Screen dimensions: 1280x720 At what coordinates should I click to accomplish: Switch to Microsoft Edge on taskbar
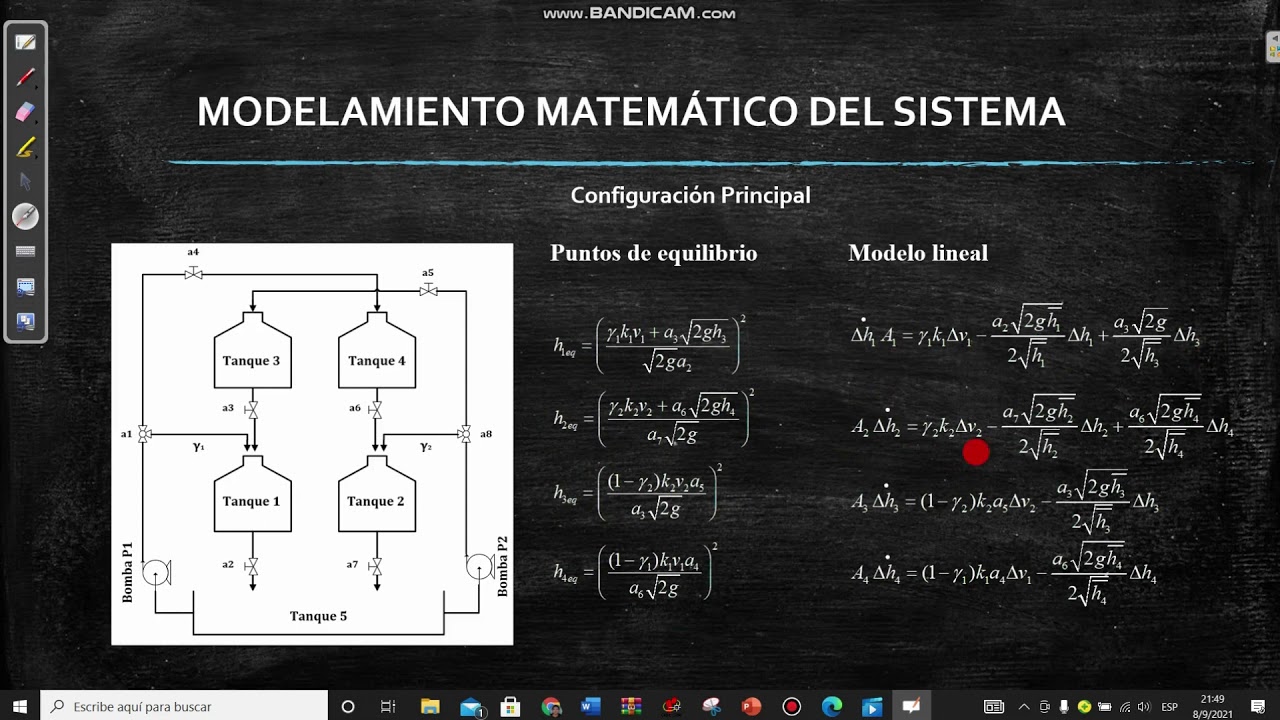(831, 706)
